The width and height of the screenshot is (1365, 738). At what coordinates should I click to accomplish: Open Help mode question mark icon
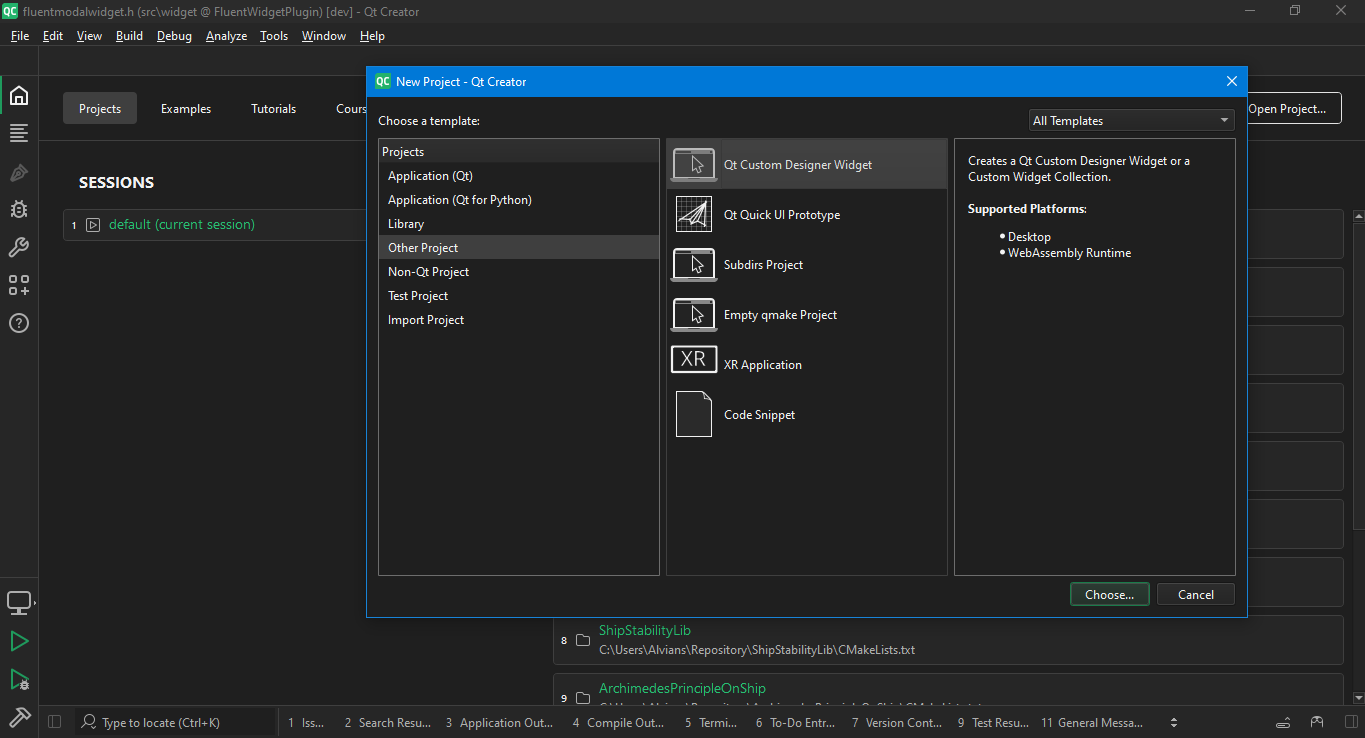19,323
